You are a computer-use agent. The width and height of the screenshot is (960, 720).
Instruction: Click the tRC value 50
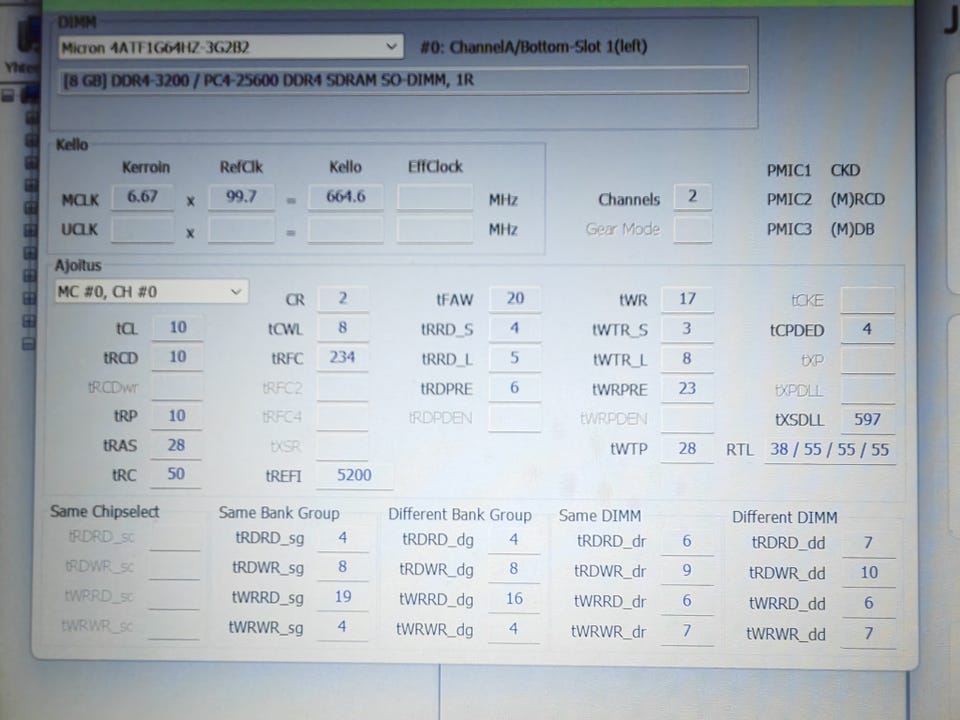click(x=176, y=474)
